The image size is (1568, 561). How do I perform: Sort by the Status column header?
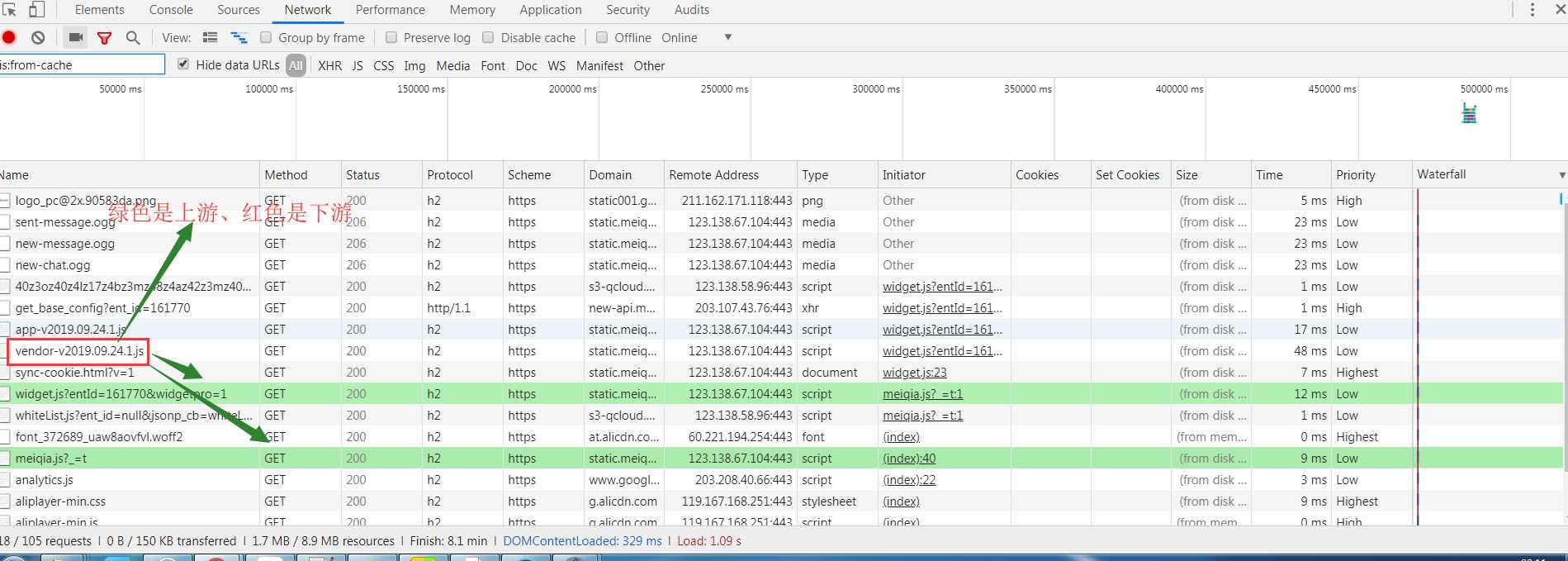coord(381,175)
